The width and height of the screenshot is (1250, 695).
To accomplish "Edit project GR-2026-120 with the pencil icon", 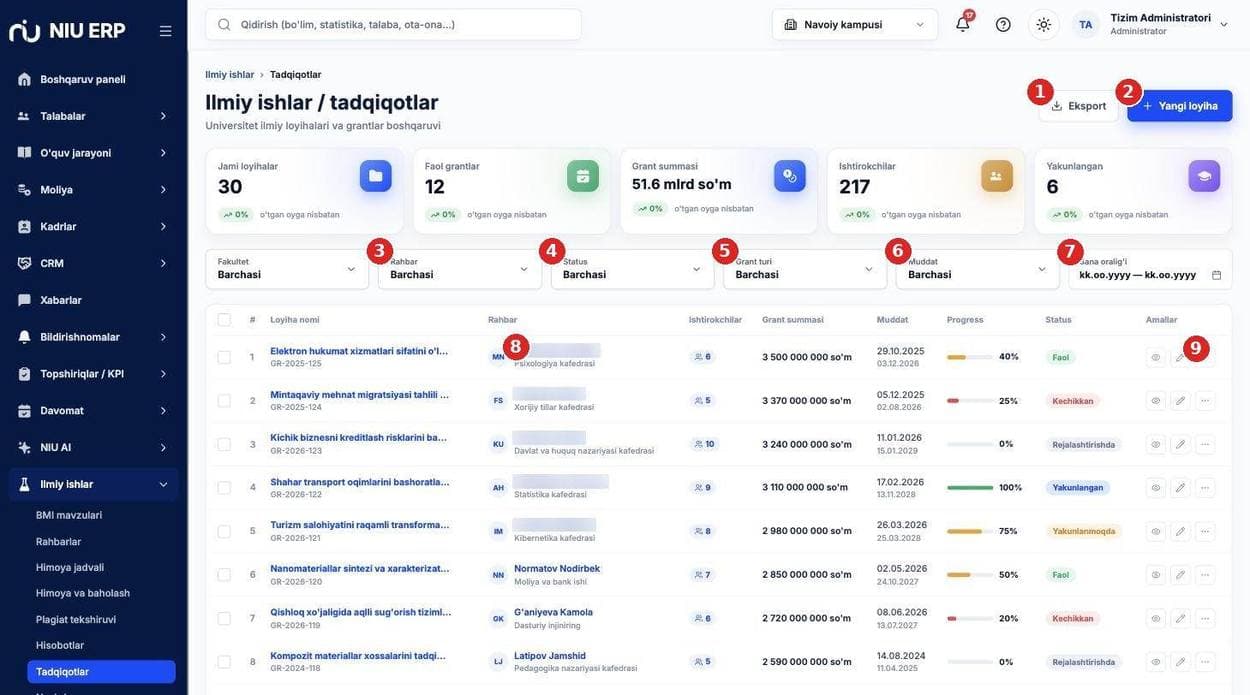I will point(1180,575).
